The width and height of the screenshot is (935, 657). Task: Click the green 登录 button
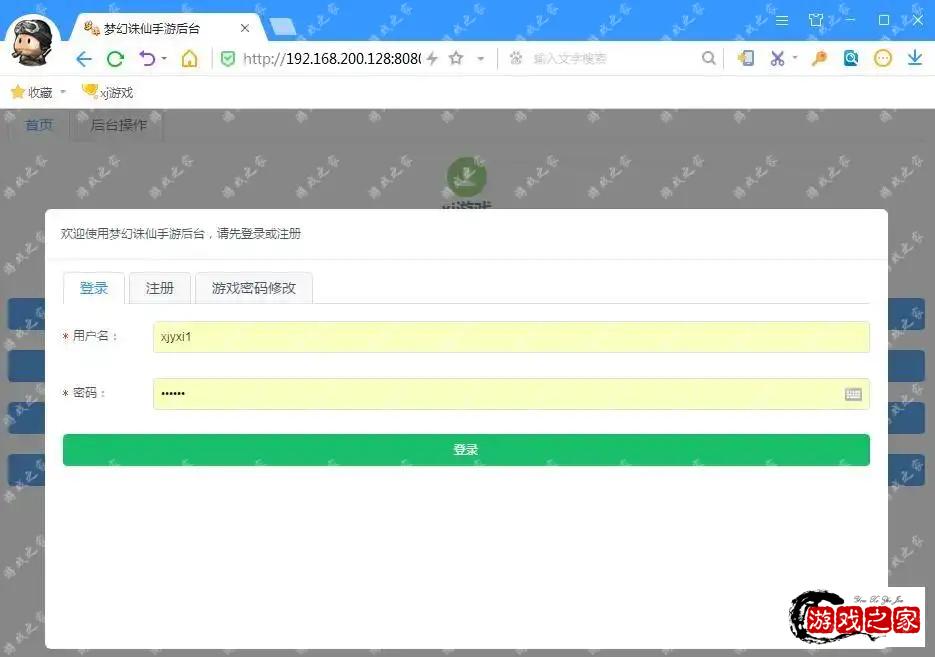(x=466, y=449)
